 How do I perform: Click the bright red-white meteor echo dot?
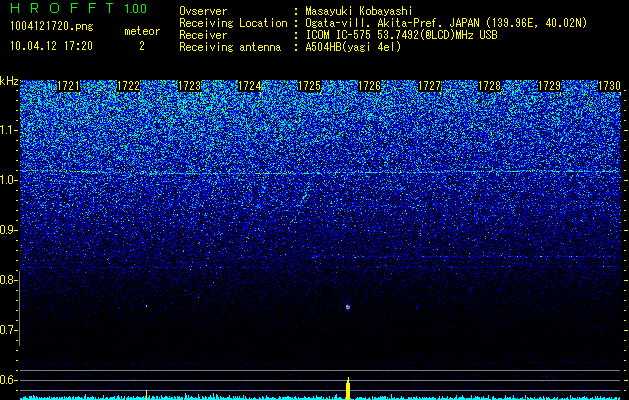coord(348,307)
